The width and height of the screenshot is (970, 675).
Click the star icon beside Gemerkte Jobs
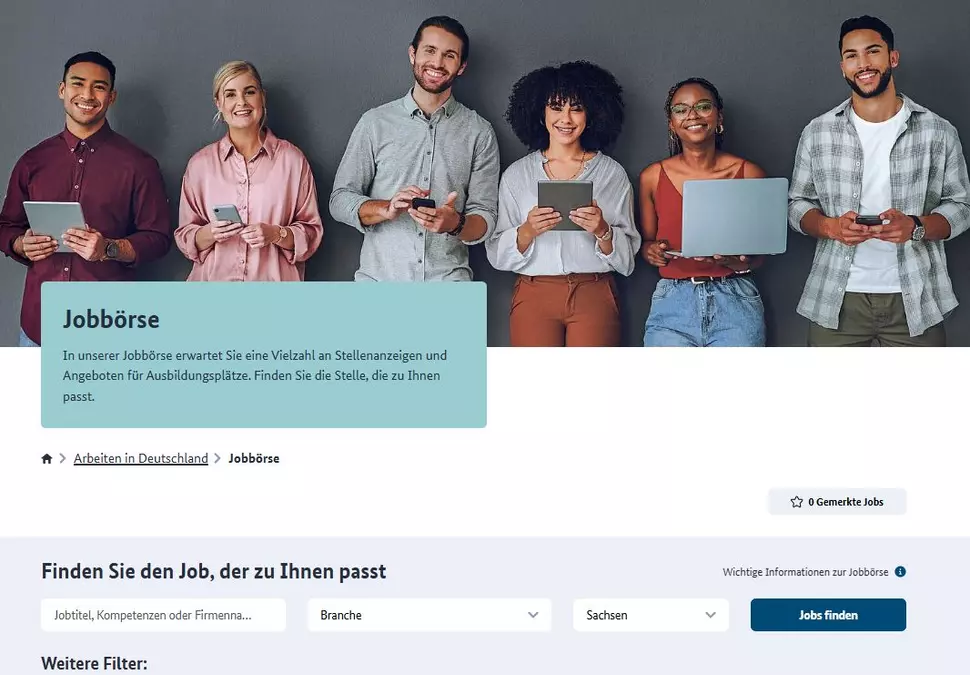point(796,502)
